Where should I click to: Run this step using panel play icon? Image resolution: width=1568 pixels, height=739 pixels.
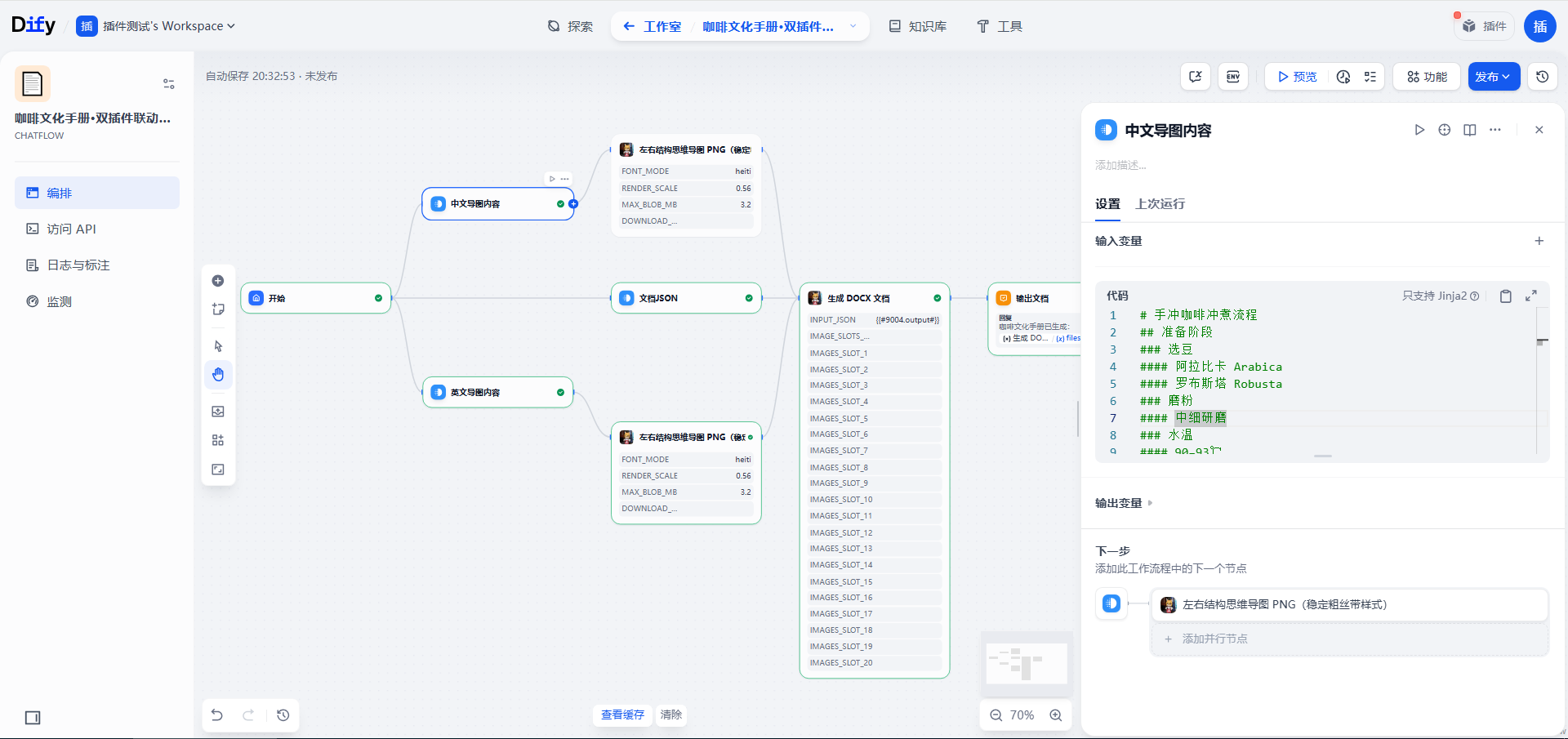pos(1419,130)
